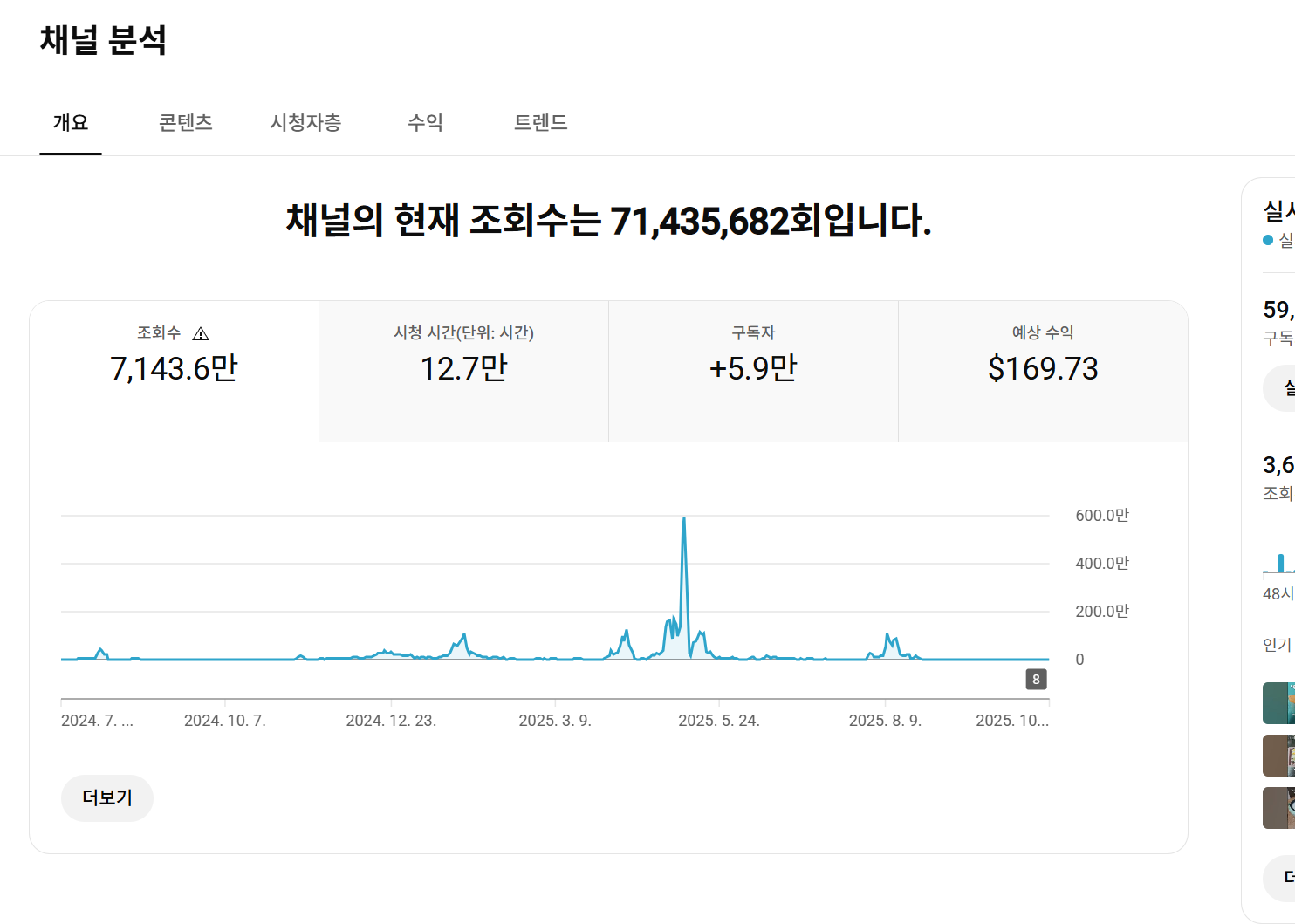
Task: Click the gray "8" video marker badge
Action: tap(1036, 680)
